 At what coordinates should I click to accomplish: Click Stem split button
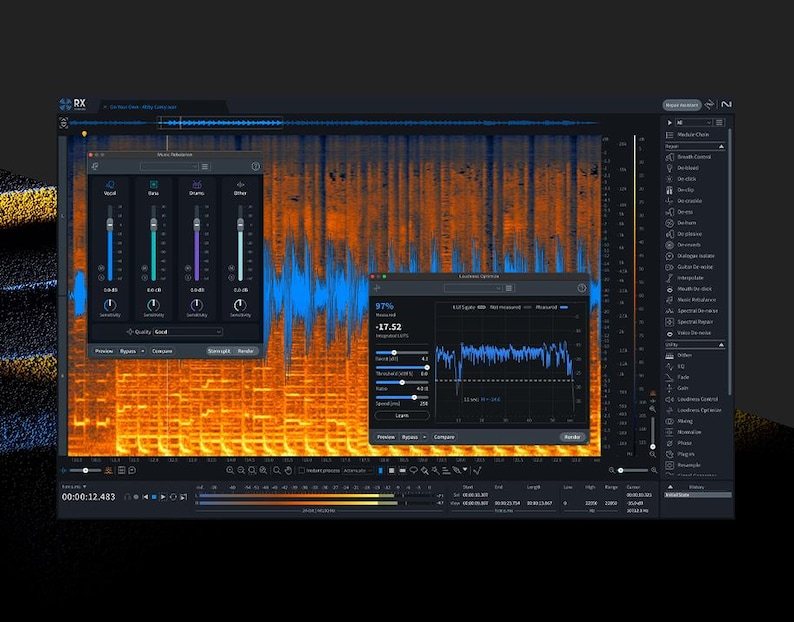(x=219, y=351)
